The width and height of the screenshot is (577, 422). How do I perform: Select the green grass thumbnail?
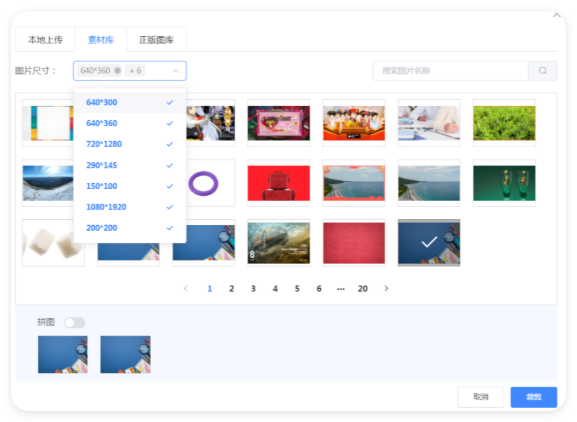pos(504,123)
